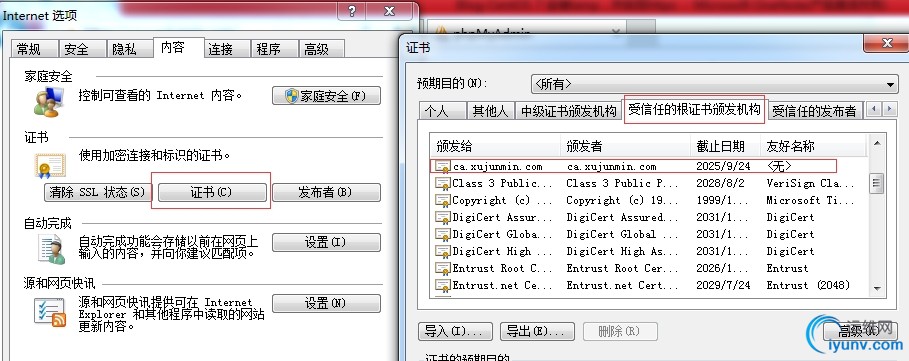This screenshot has width=909, height=361.
Task: Switch to the 安全 tab
Action: pos(82,49)
